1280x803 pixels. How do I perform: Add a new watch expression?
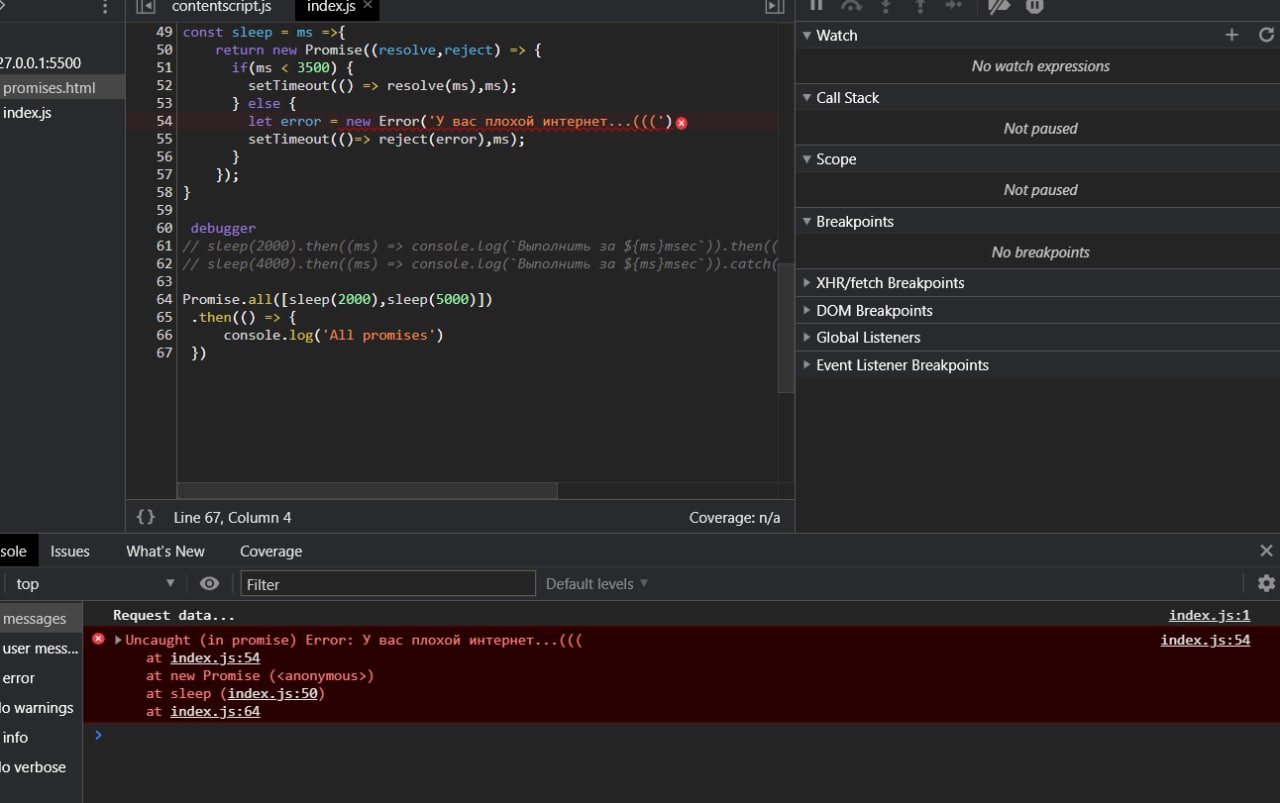(1232, 35)
